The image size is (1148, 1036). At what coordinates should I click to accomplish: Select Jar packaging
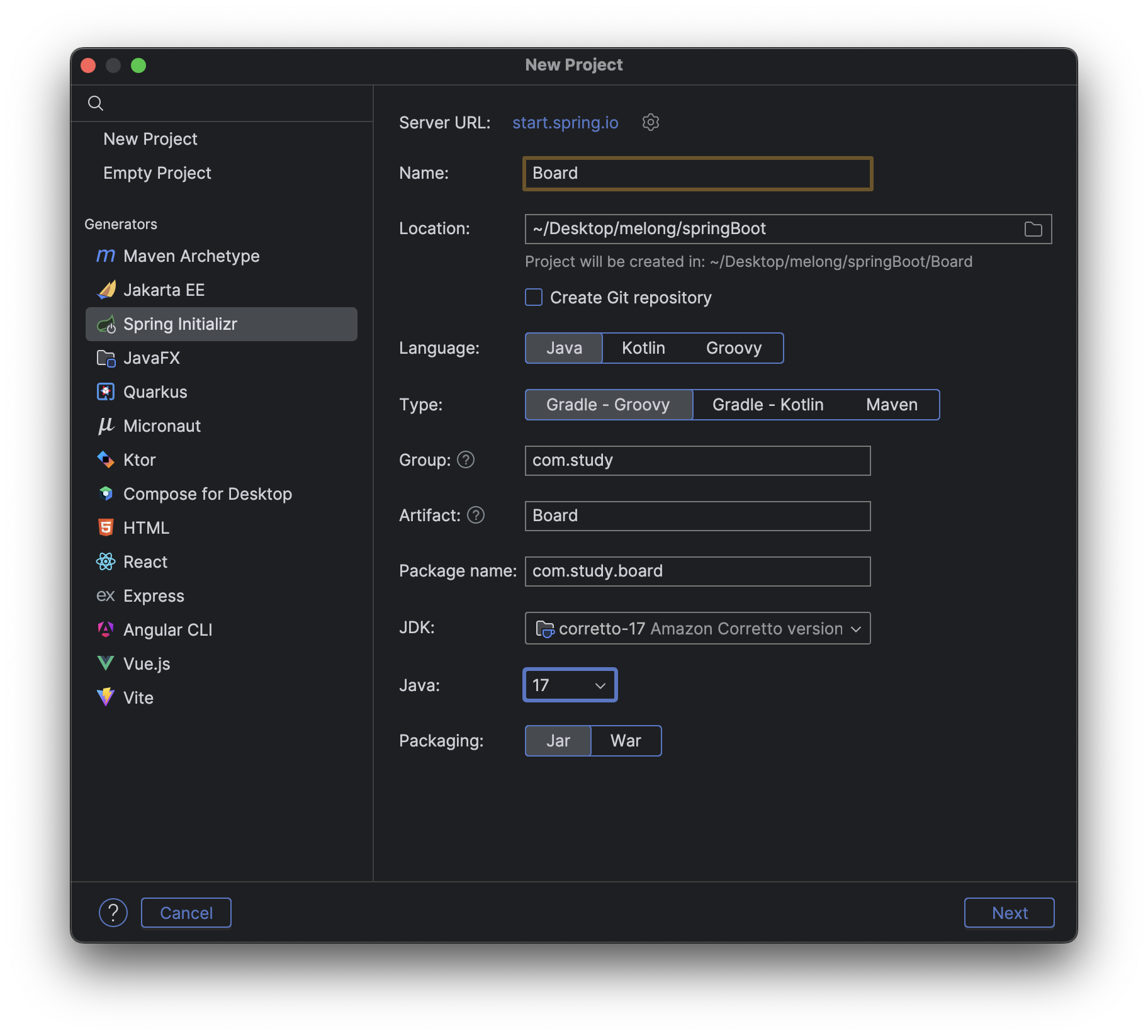[558, 741]
